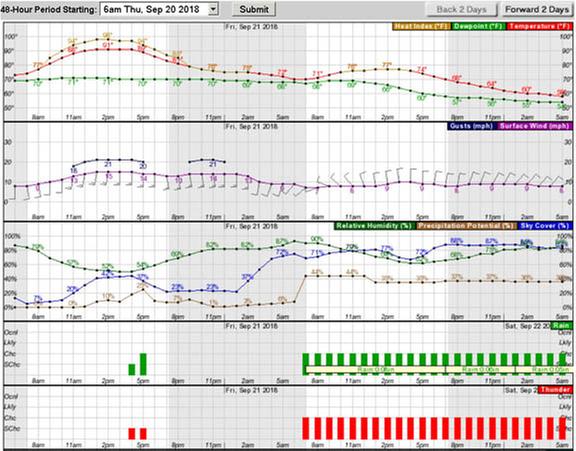Go back using Back 2 Days button
The height and width of the screenshot is (451, 576).
point(461,10)
